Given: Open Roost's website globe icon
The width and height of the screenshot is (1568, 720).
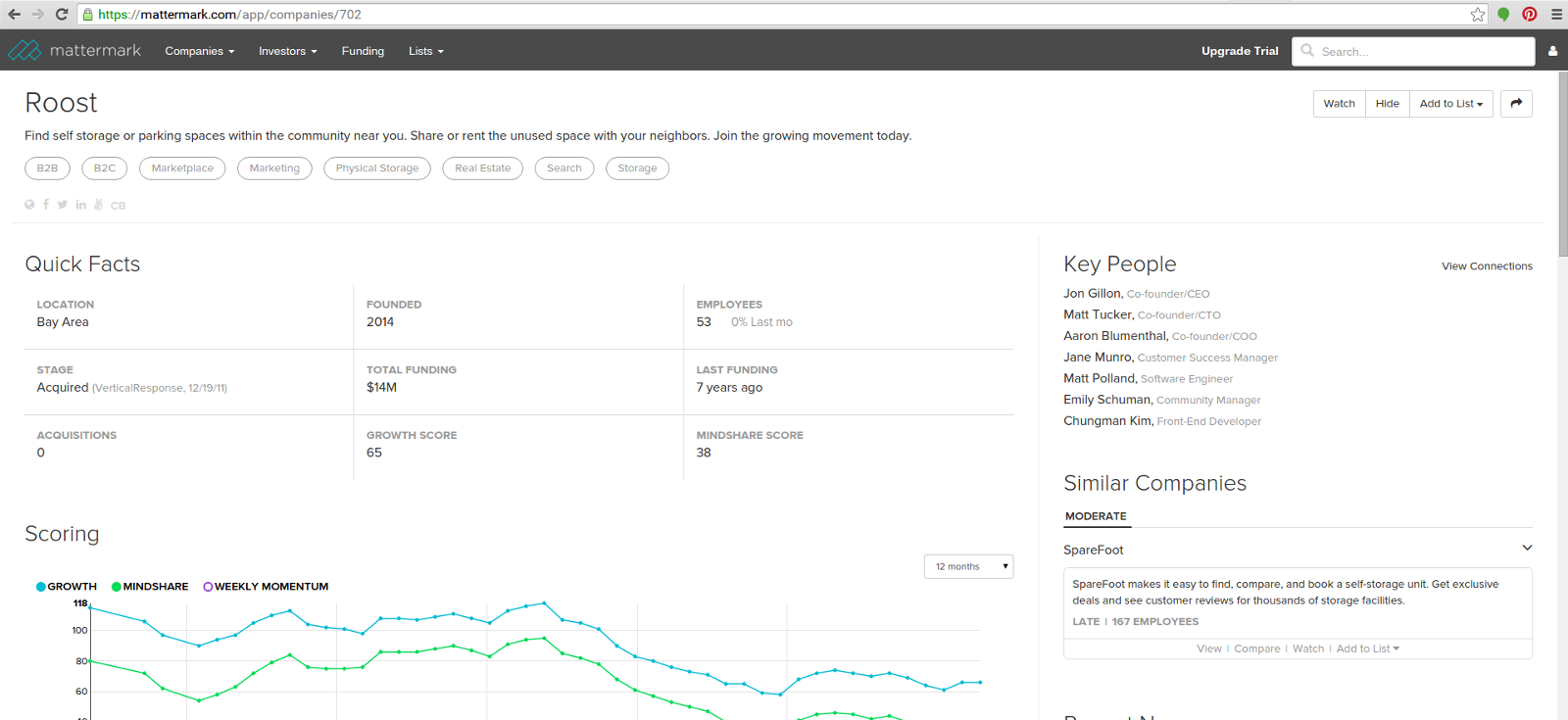Looking at the screenshot, I should pyautogui.click(x=29, y=205).
